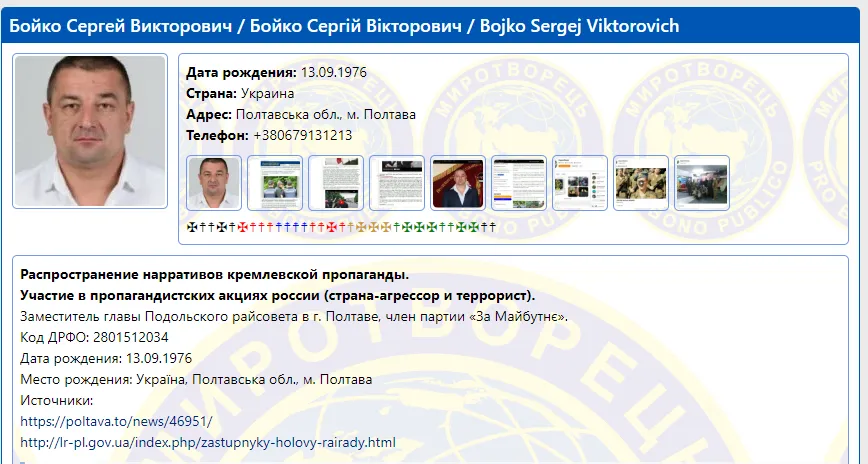The height and width of the screenshot is (464, 868).
Task: Click the large profile photo on the left
Action: tap(90, 130)
